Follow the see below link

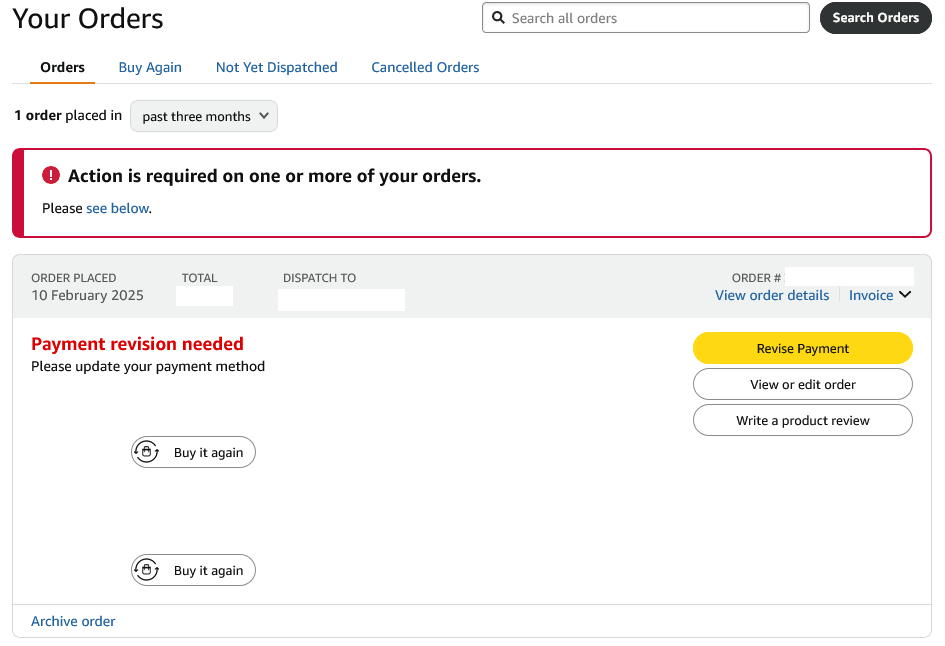coord(117,208)
